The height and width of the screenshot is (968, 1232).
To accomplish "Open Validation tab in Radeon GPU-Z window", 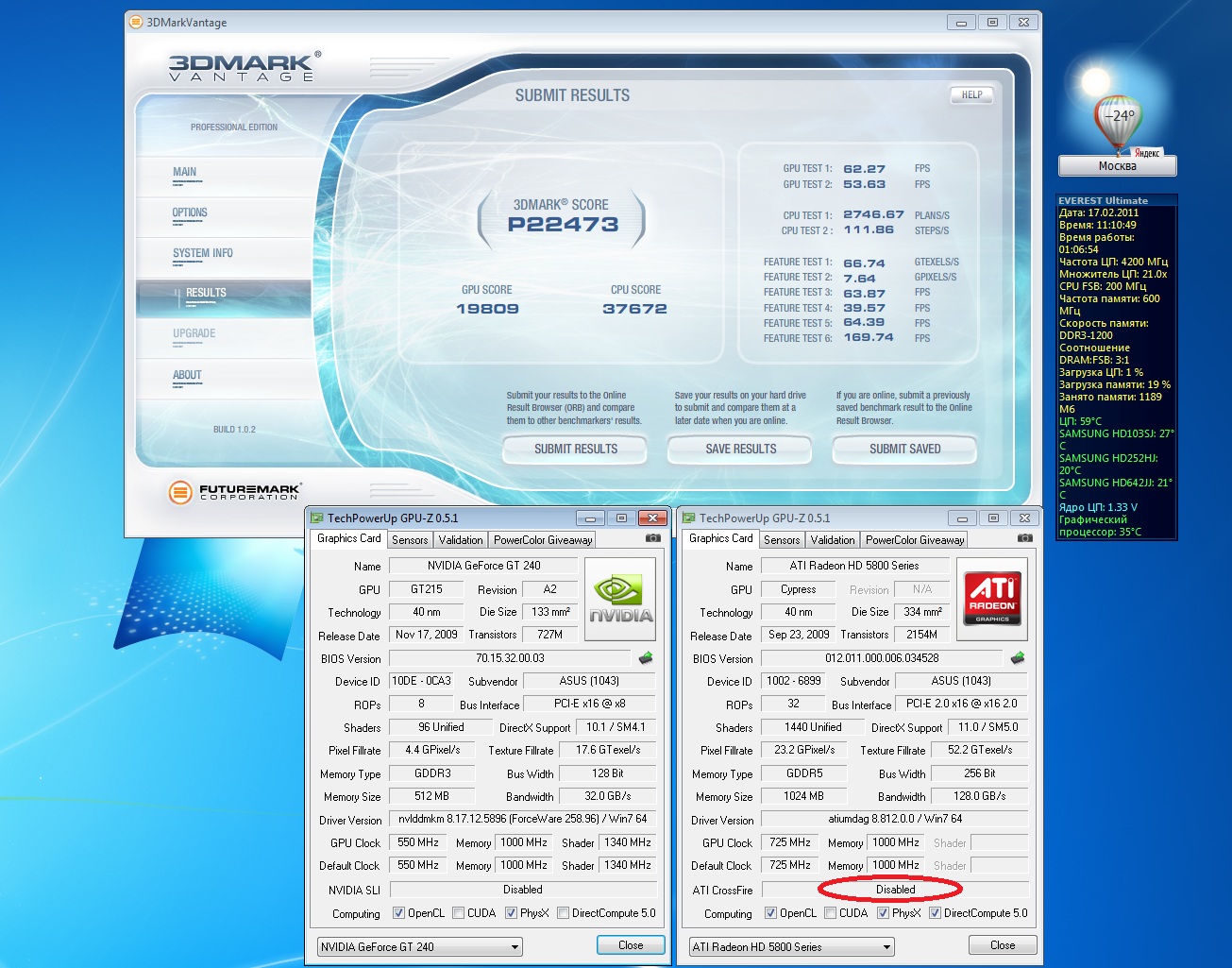I will click(x=833, y=540).
